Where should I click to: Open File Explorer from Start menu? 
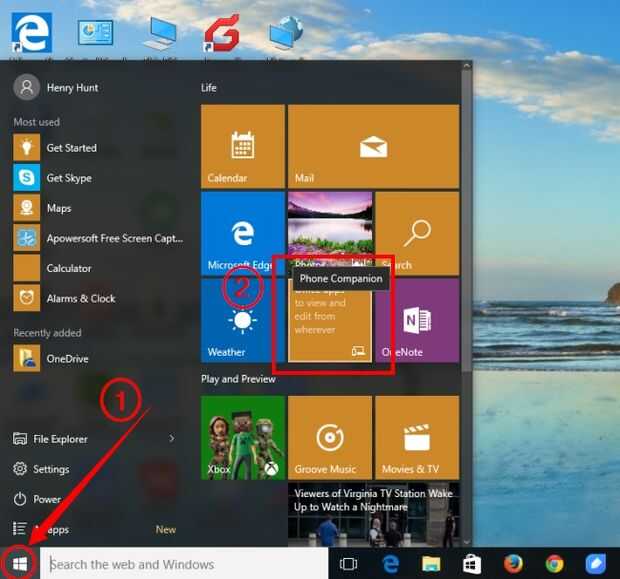(50, 439)
